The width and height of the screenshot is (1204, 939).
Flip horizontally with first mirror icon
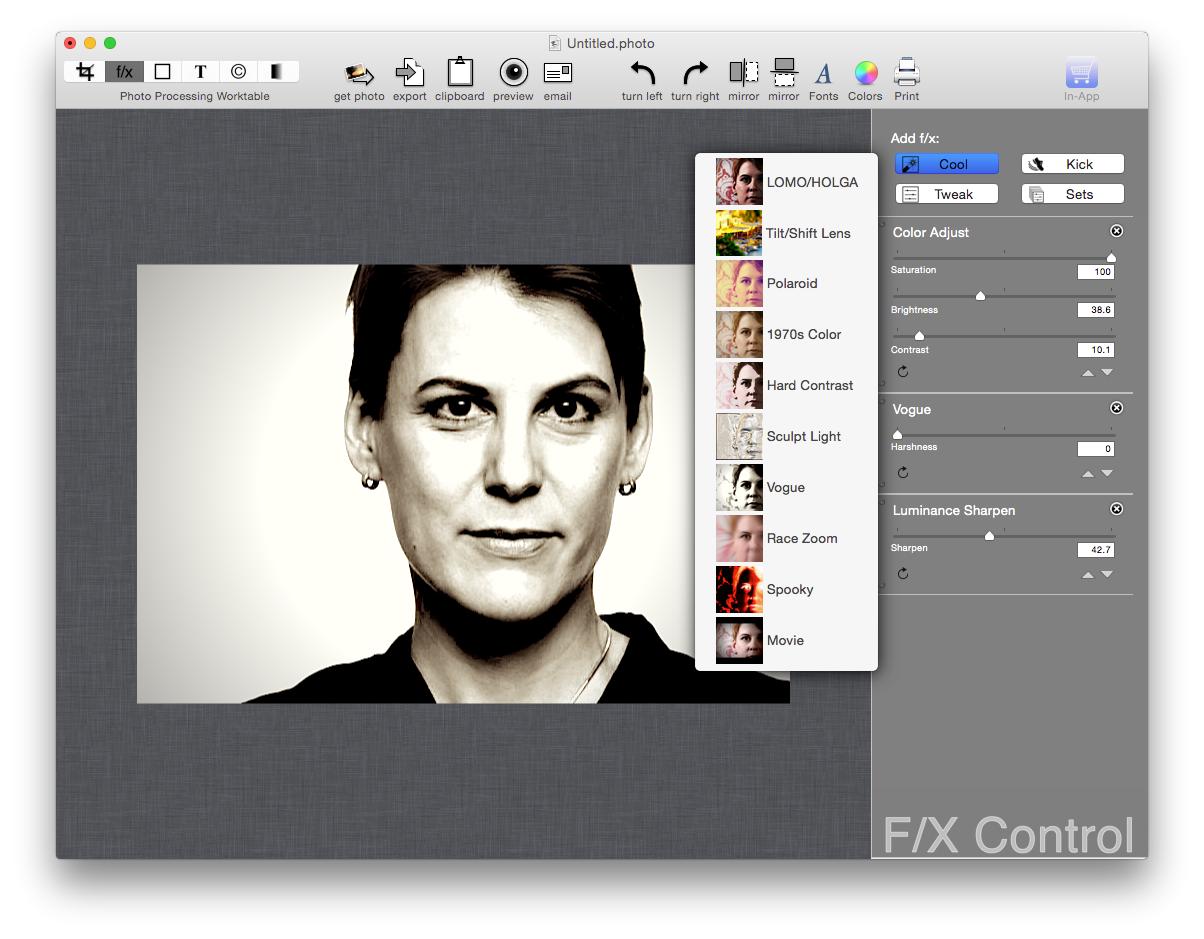point(744,72)
